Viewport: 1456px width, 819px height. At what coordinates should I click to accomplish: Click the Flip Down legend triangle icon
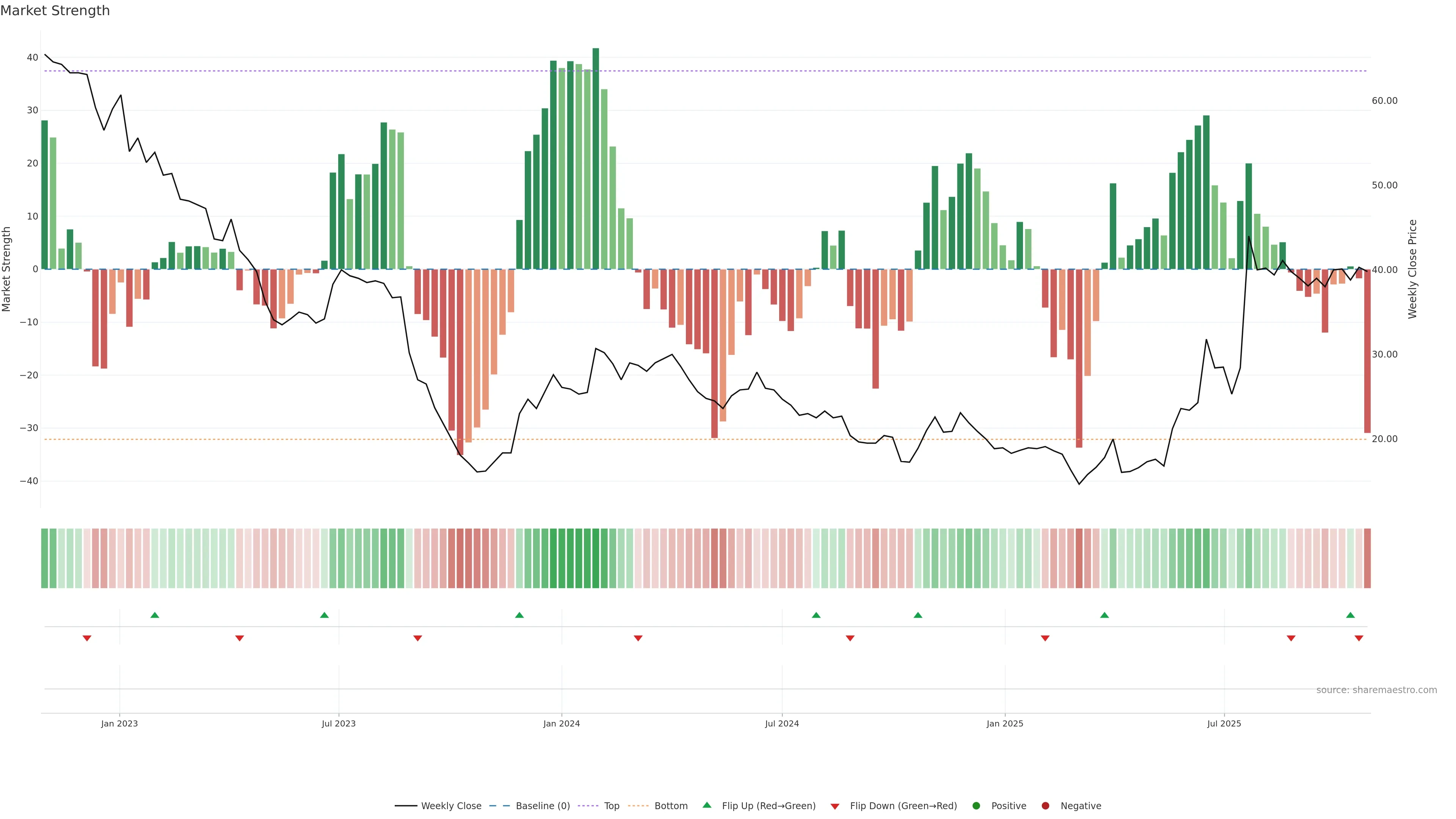coord(835,806)
